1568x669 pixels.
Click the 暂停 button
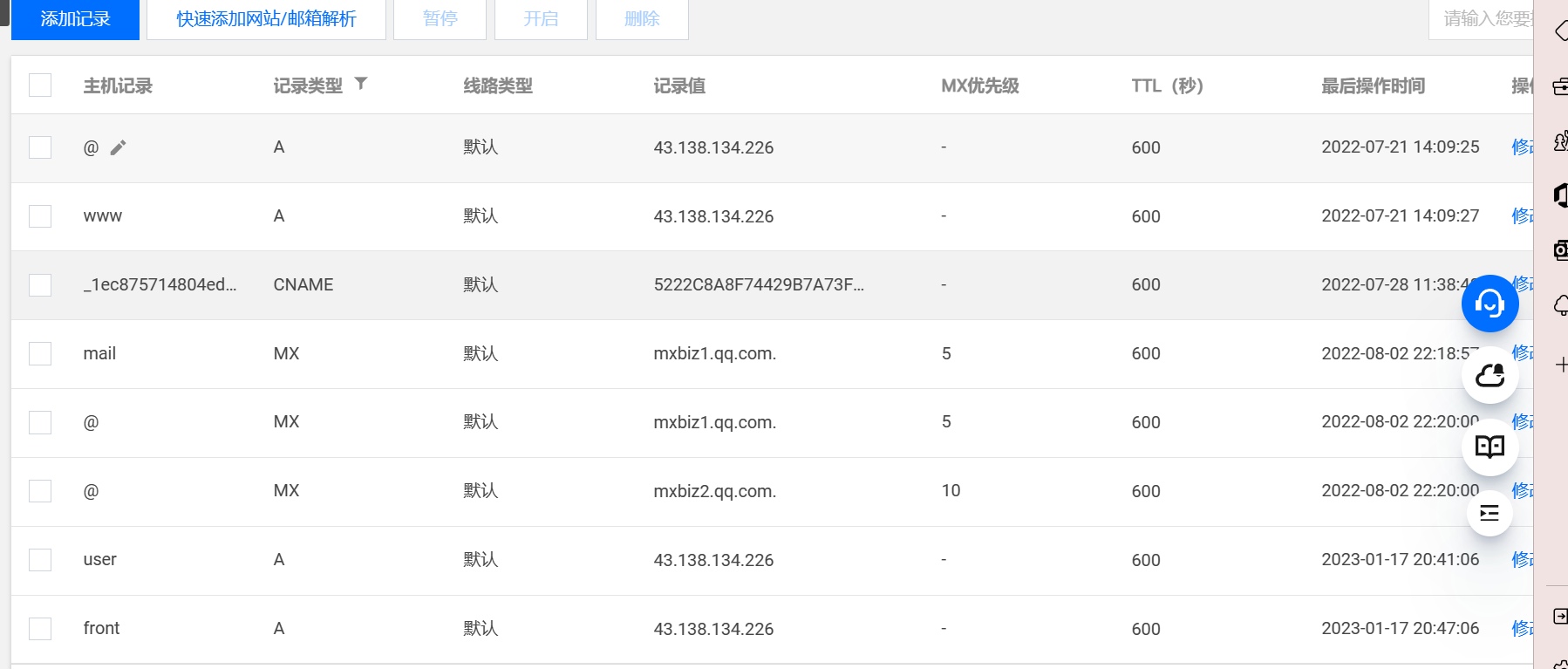(440, 19)
